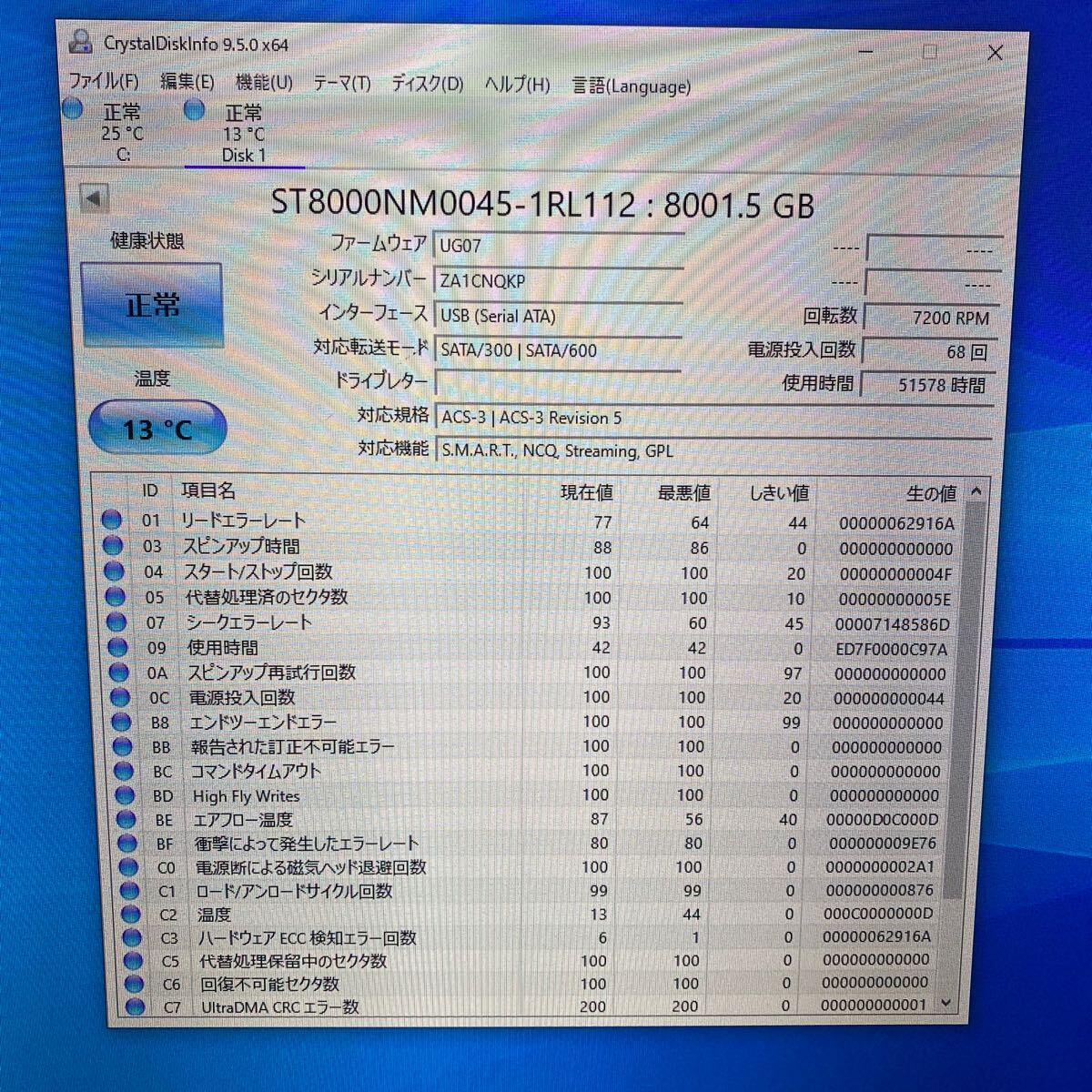Click the scroll down arrow of SMART list
Screen dimensions: 1092x1092
(x=947, y=1003)
